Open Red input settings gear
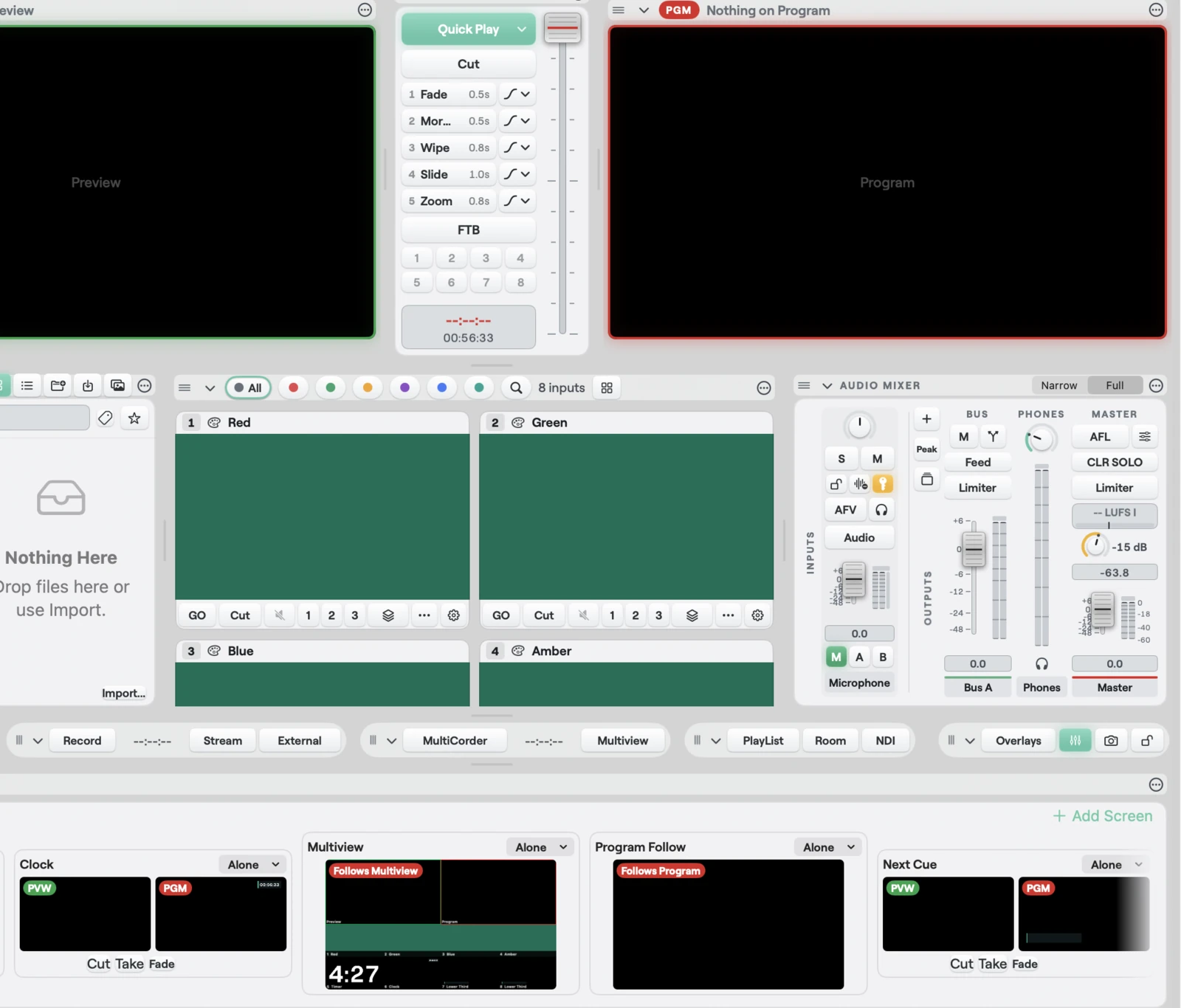This screenshot has height=1008, width=1181. 454,615
